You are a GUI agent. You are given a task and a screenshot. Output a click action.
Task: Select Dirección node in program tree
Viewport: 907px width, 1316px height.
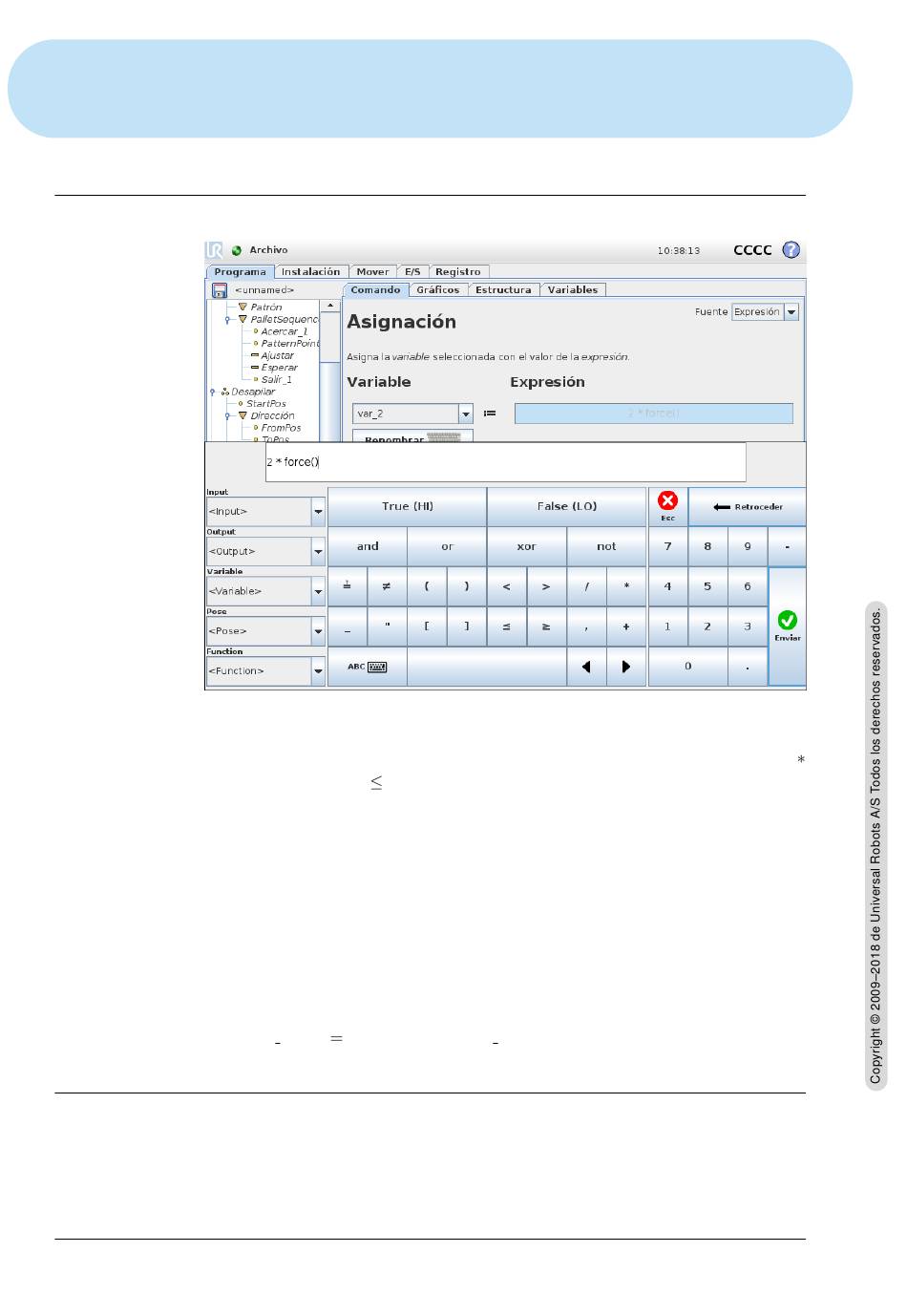tap(272, 416)
